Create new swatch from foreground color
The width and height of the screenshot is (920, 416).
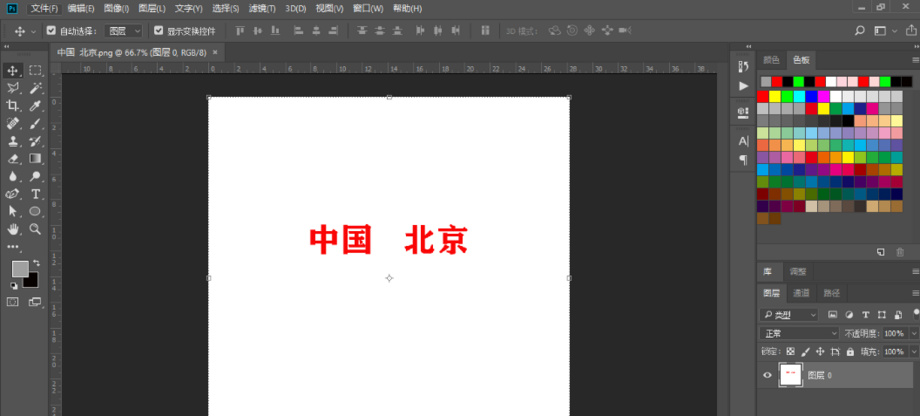(880, 252)
